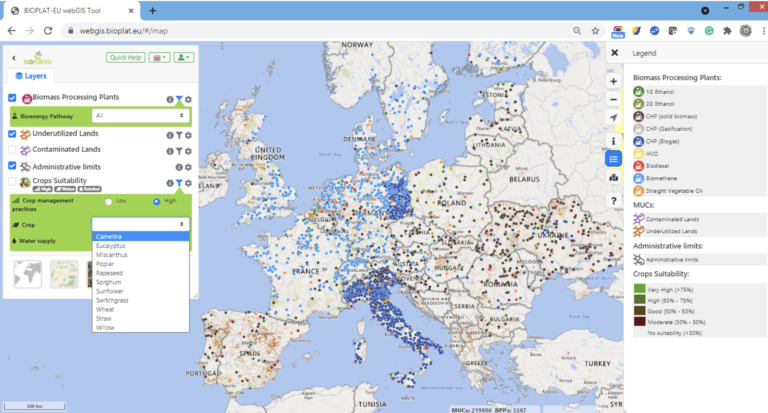Uncheck Underutilized Lands layer
This screenshot has height=413, width=768.
pos(12,134)
